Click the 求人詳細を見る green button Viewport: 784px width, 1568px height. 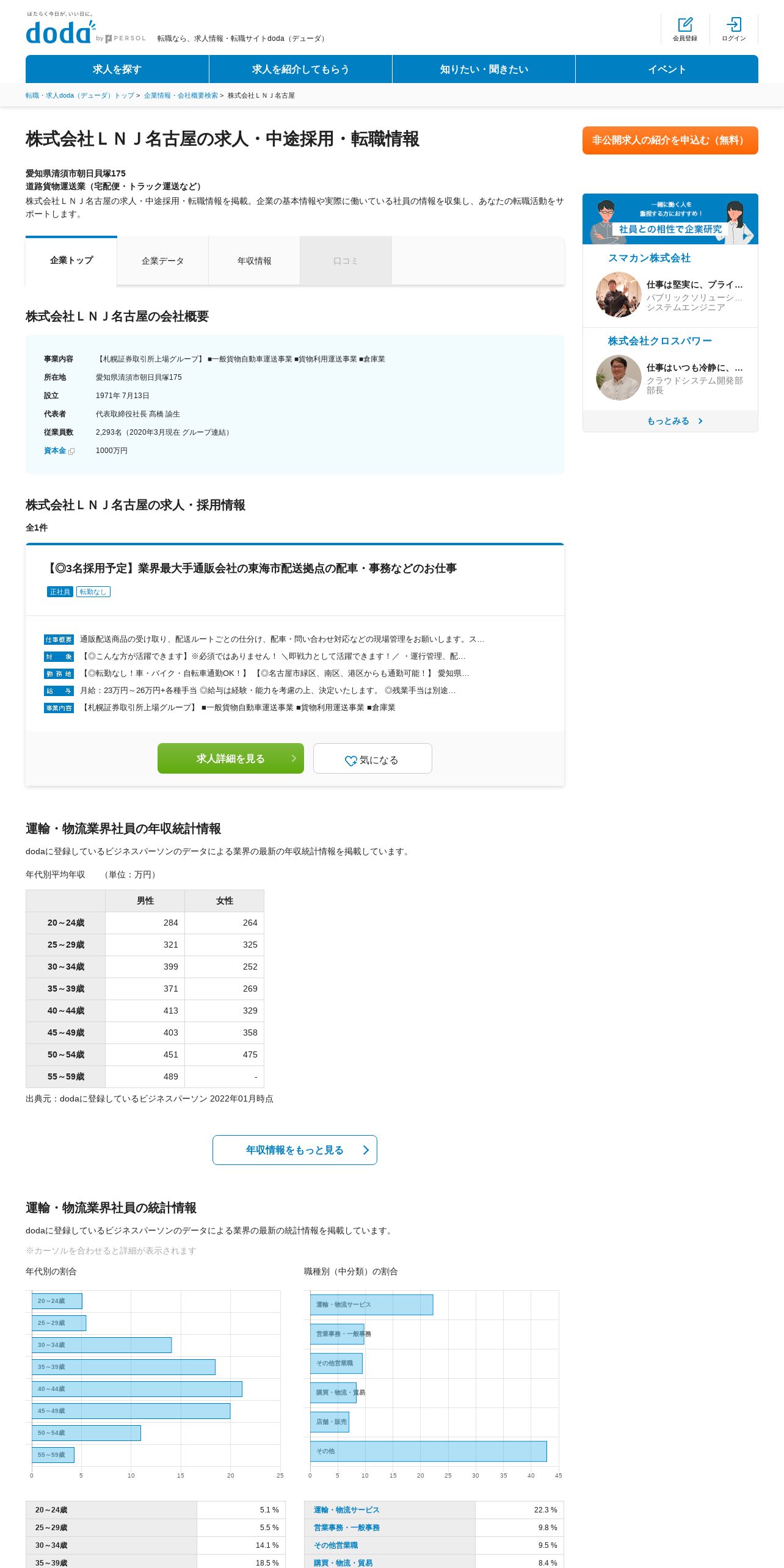pos(231,758)
